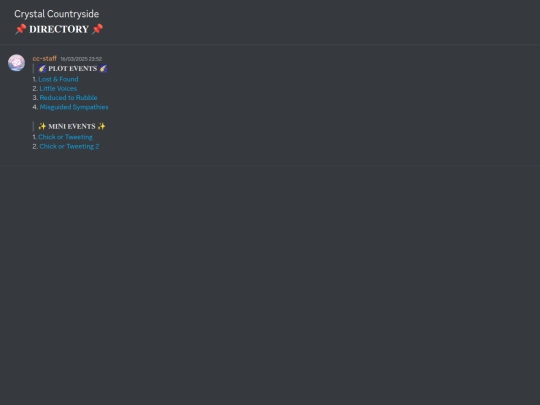Open the first Chick or Tweeting link
The width and height of the screenshot is (540, 405).
65,137
